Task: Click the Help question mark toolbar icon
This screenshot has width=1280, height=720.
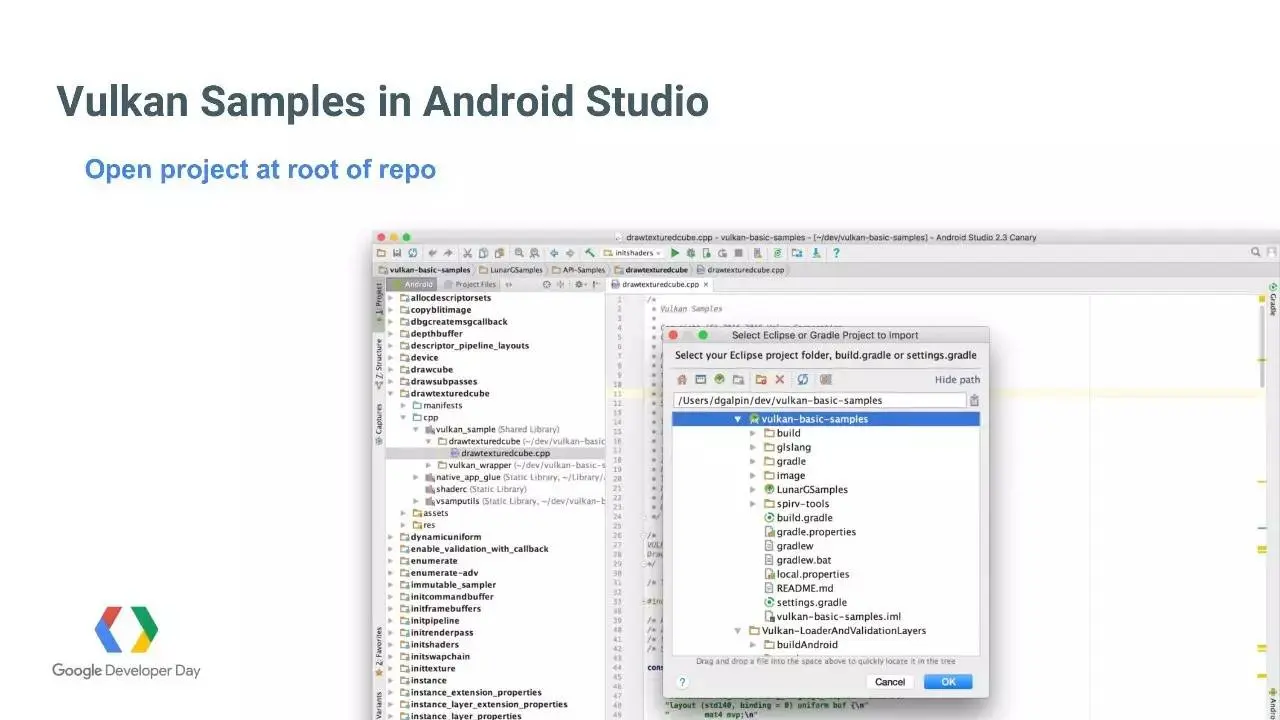Action: pyautogui.click(x=836, y=253)
